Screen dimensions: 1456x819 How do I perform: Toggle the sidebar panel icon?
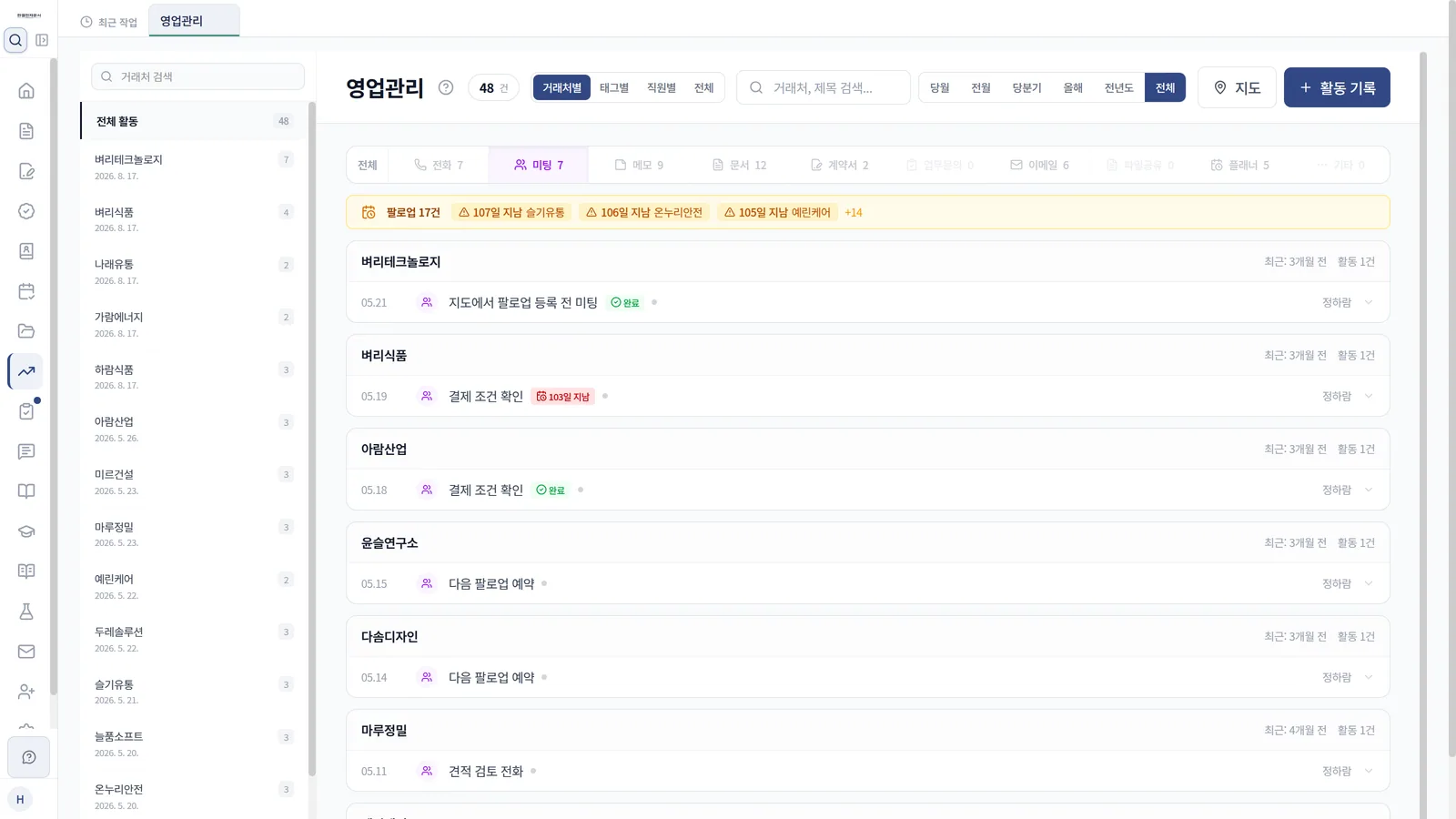(x=42, y=40)
